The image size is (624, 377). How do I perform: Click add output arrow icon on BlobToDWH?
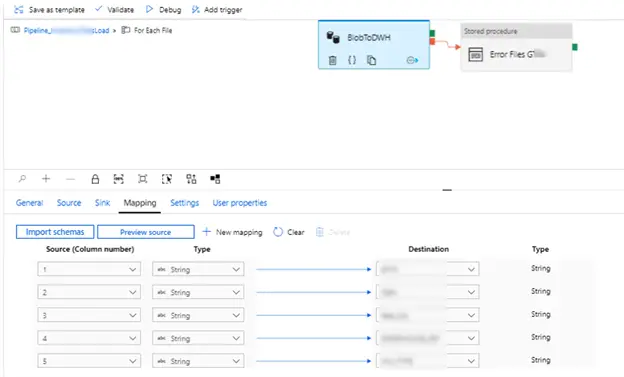[x=412, y=60]
